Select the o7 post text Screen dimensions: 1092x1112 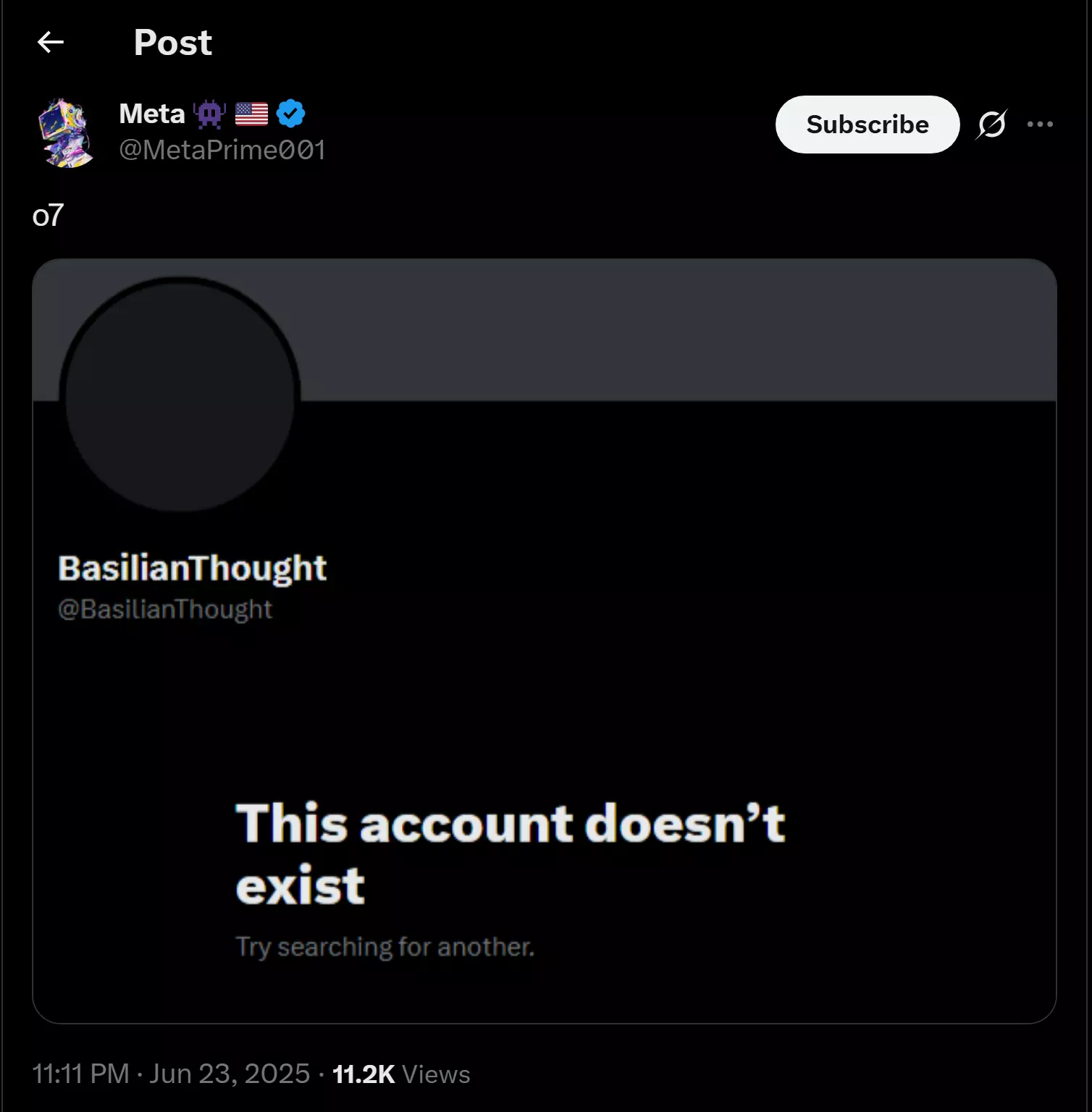[49, 215]
